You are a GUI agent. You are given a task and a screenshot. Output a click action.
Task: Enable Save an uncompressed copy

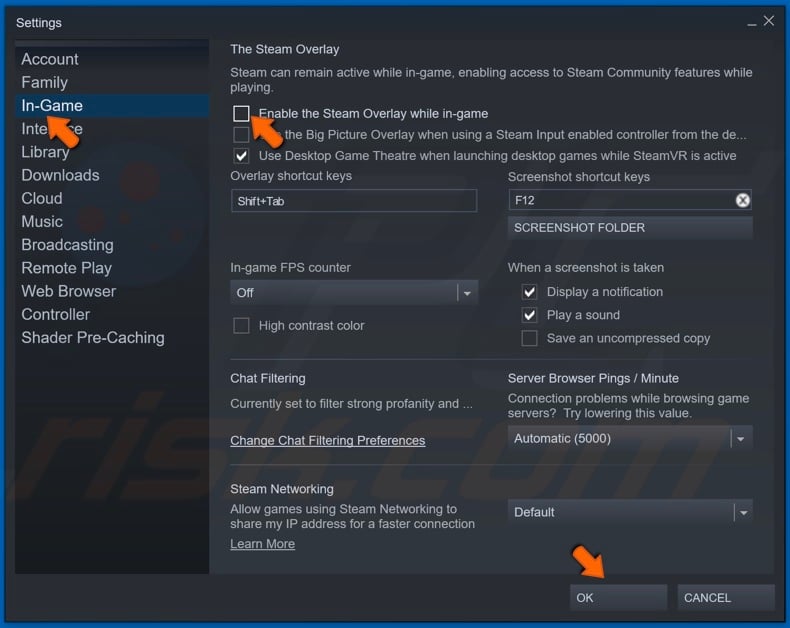coord(530,338)
